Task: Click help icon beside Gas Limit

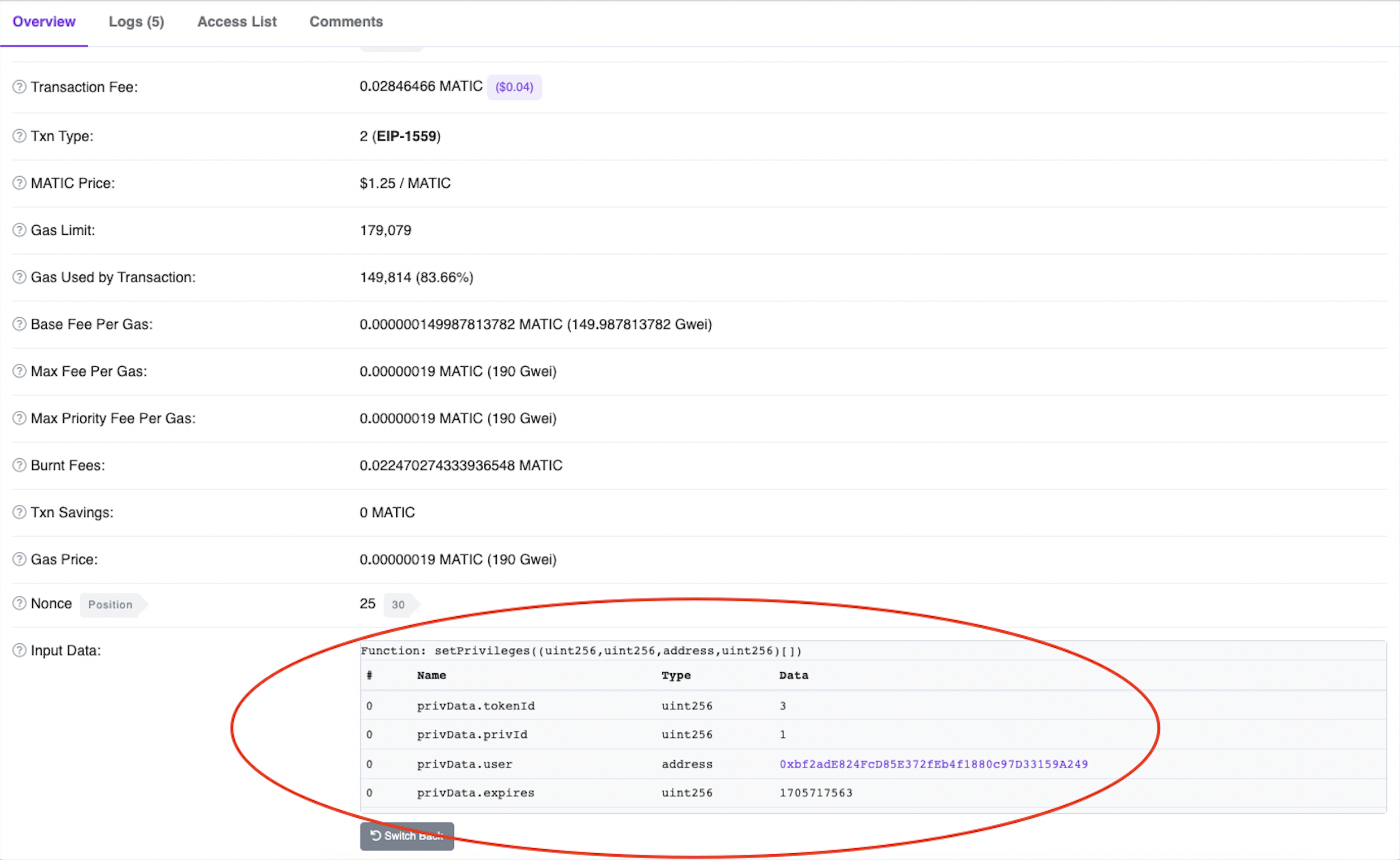Action: pos(19,230)
